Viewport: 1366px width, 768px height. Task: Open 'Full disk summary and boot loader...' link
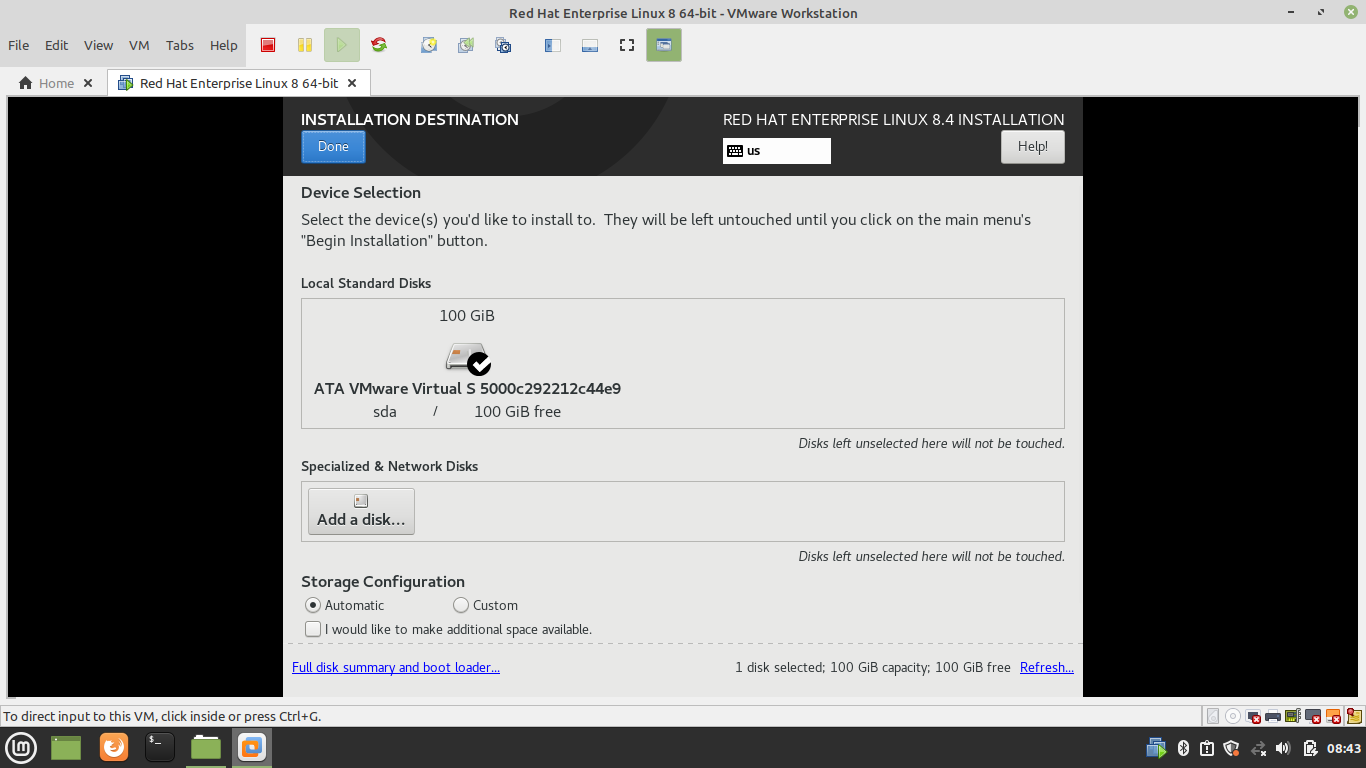point(396,667)
